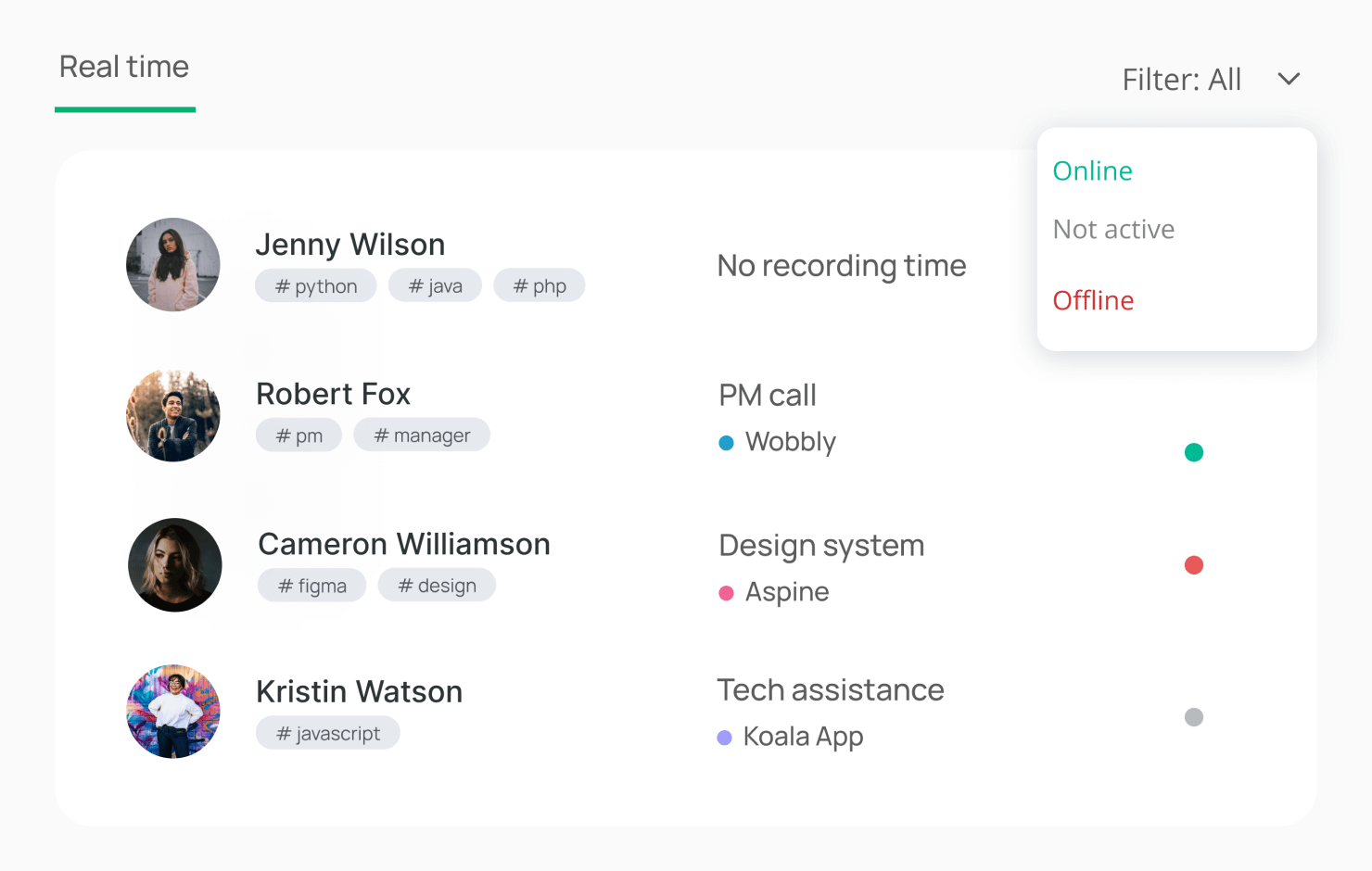Click the pink Aspine project dot
1372x871 pixels.
[x=727, y=593]
